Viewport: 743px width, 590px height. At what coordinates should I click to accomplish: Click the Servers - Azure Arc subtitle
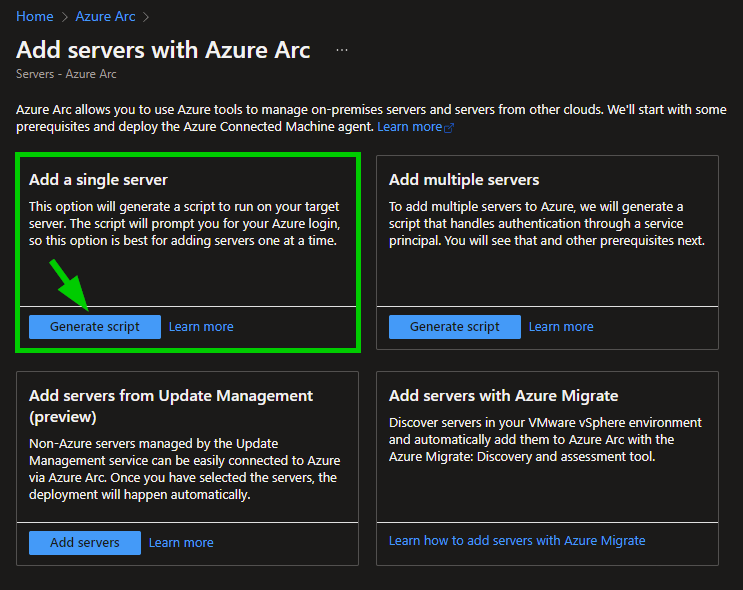pyautogui.click(x=66, y=74)
